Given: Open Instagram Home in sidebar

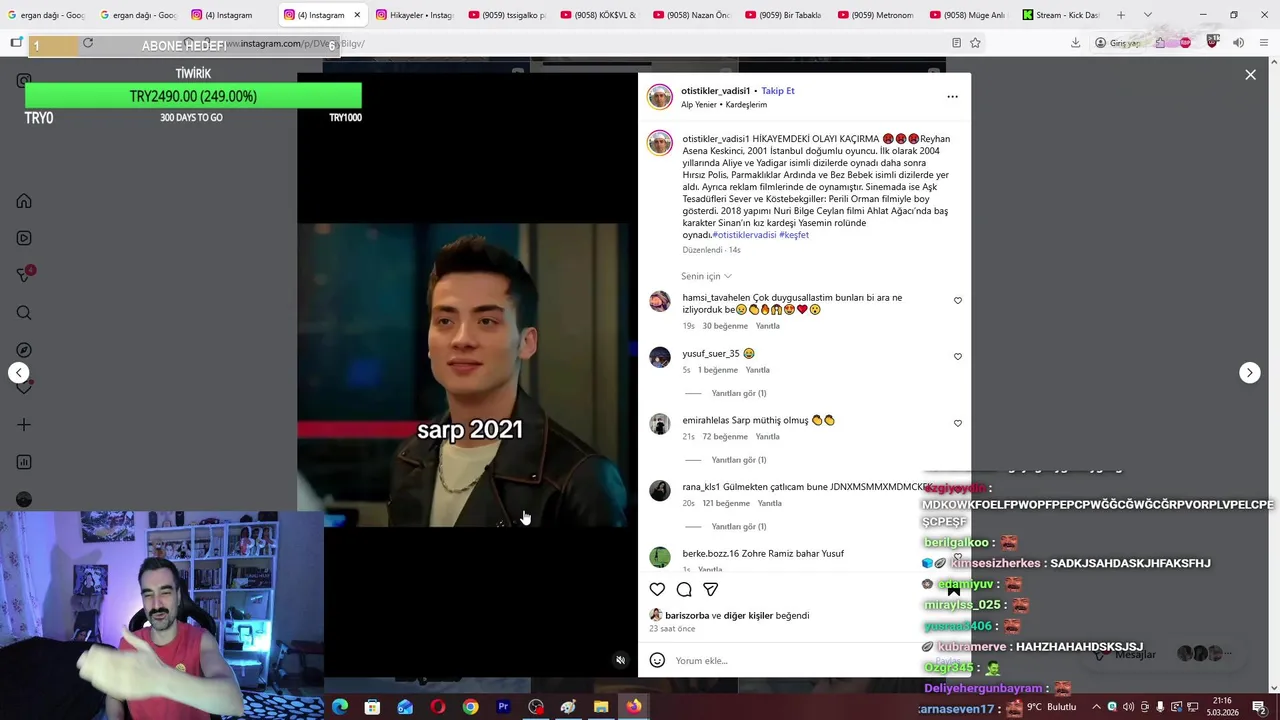Looking at the screenshot, I should click(x=24, y=201).
